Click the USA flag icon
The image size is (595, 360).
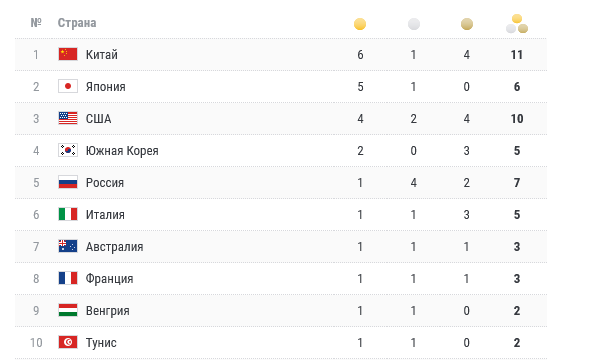pyautogui.click(x=68, y=118)
